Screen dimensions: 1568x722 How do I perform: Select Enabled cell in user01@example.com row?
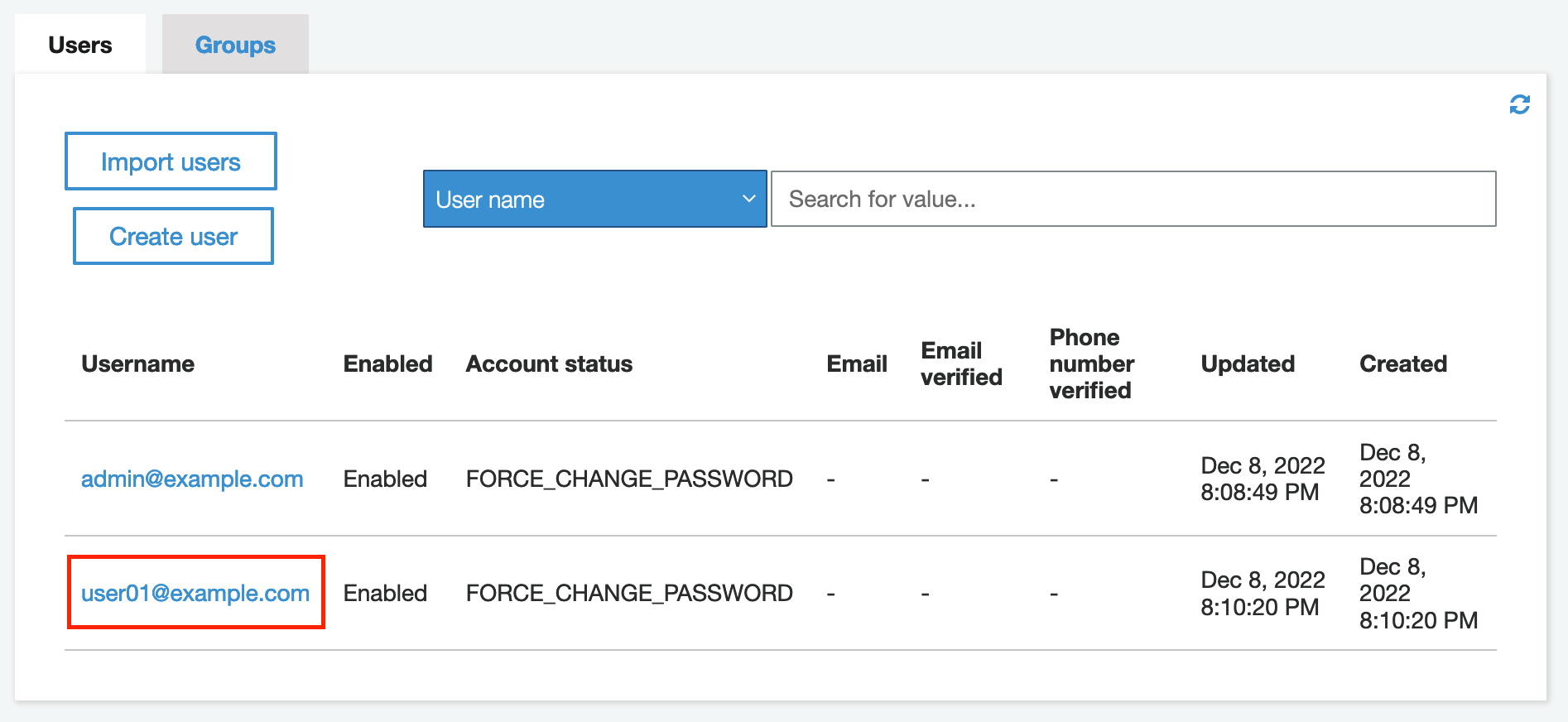(x=385, y=593)
